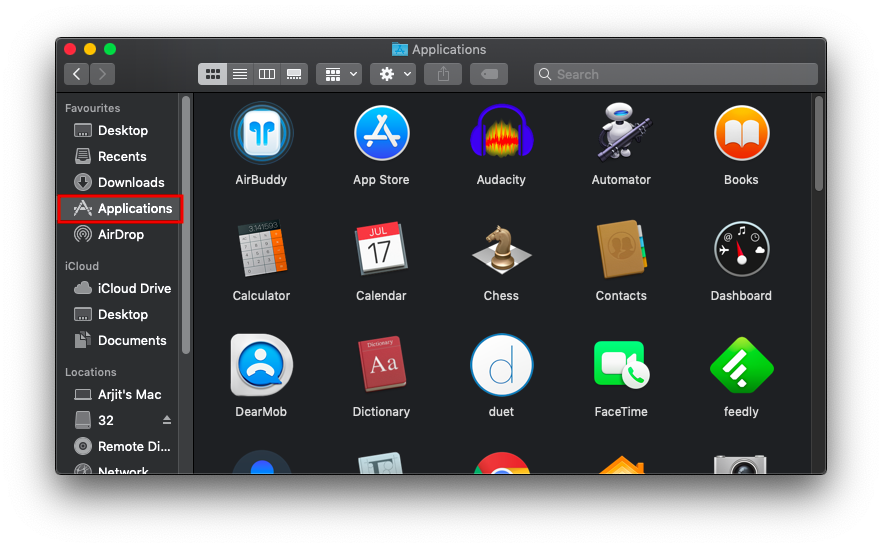This screenshot has height=548, width=882.
Task: Open Remote Disc in the sidebar
Action: tap(119, 447)
